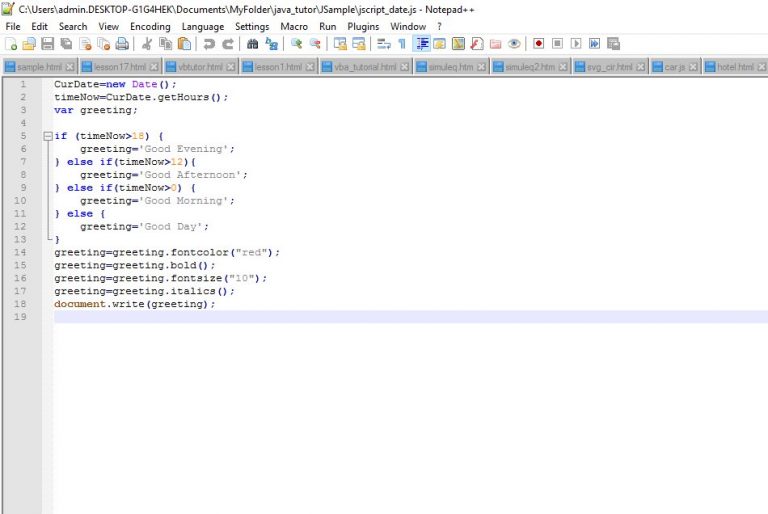Toggle synchronized horizontal scrolling icon
Viewport: 768px width, 514px height.
tap(359, 44)
